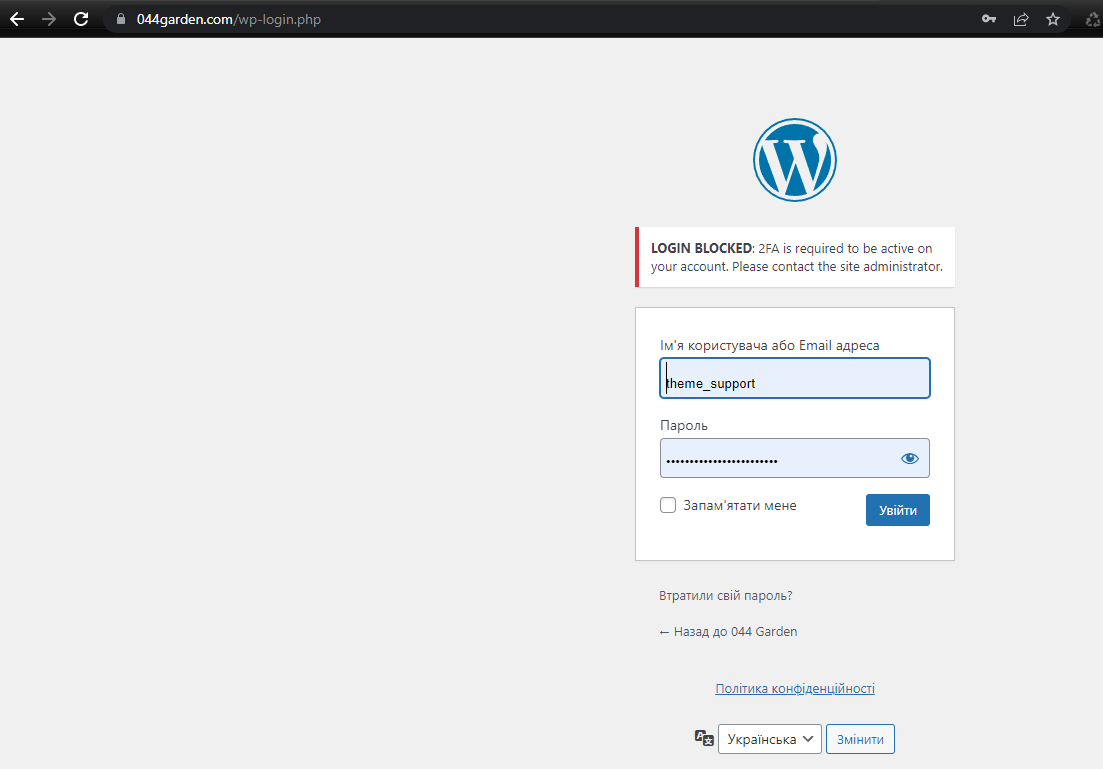Click the language translate icon beside dropdown
Viewport: 1103px width, 769px height.
[x=704, y=738]
